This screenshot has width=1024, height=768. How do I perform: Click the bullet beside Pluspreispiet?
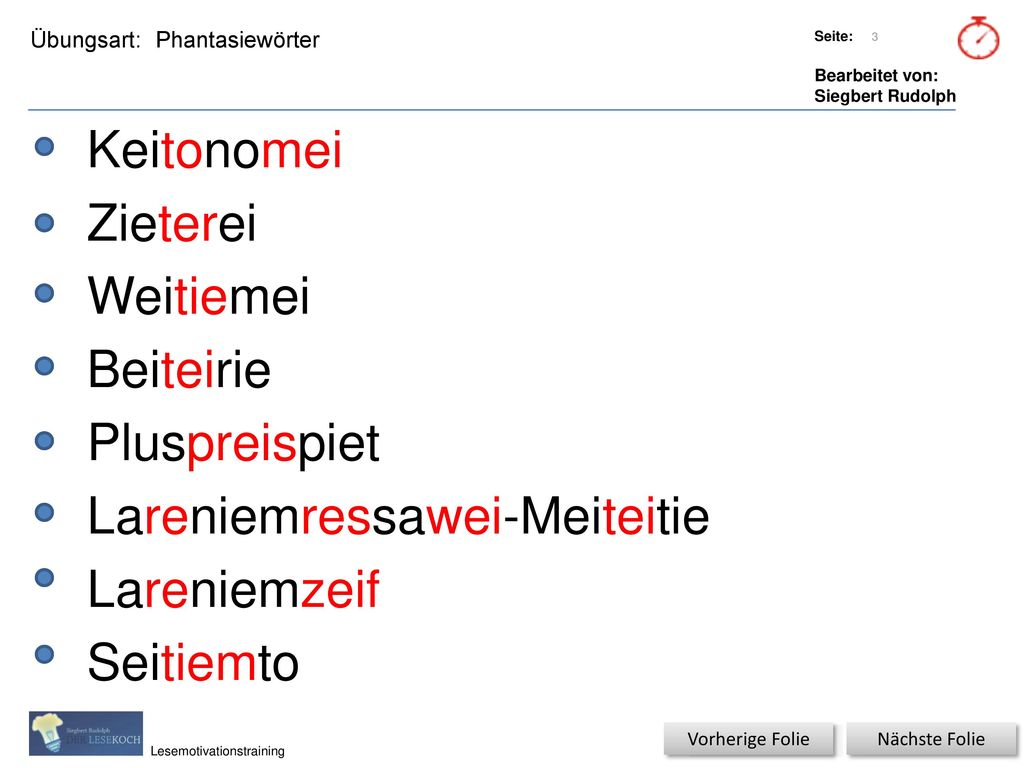point(44,440)
